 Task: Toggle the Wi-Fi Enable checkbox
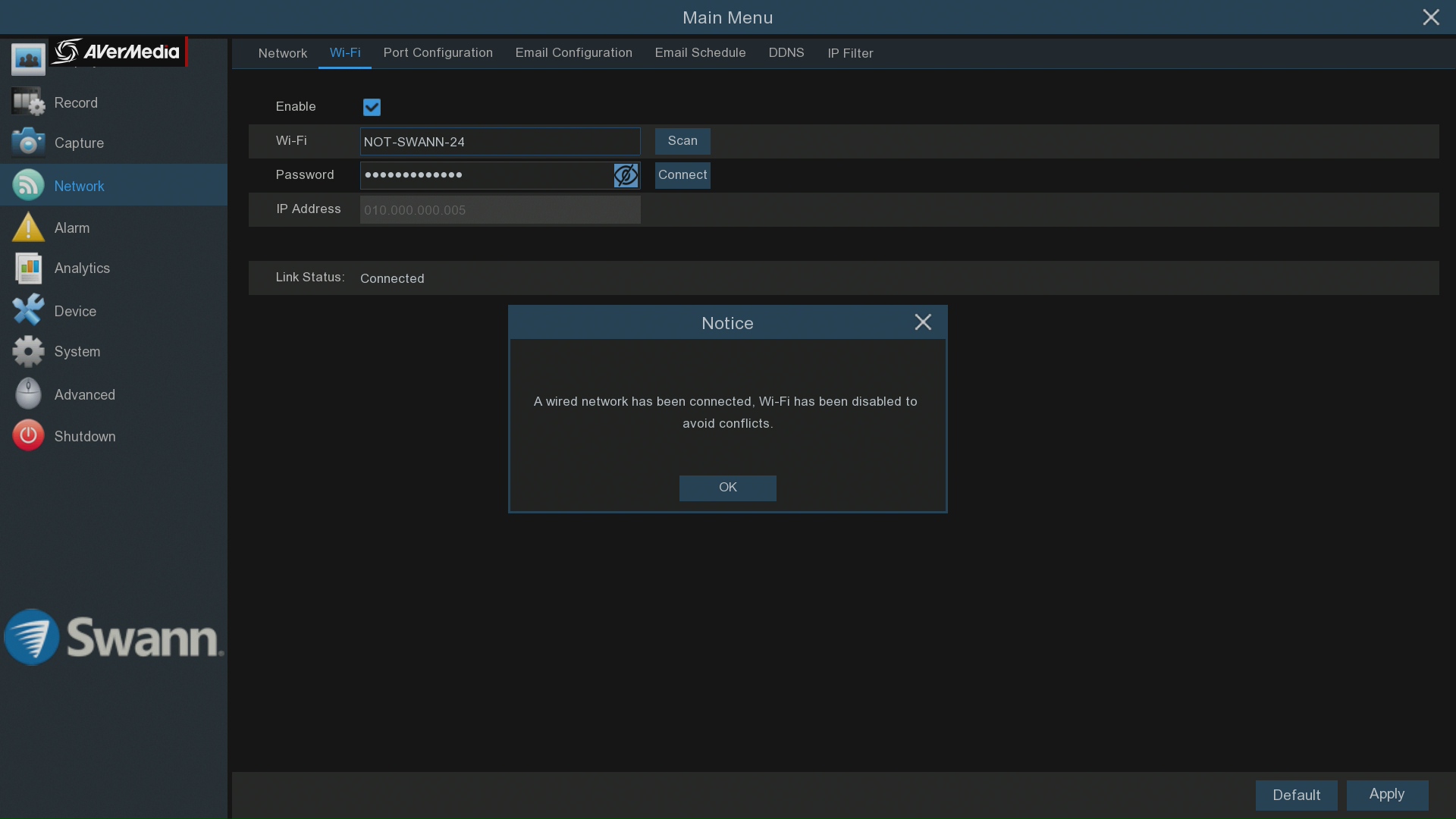[372, 107]
